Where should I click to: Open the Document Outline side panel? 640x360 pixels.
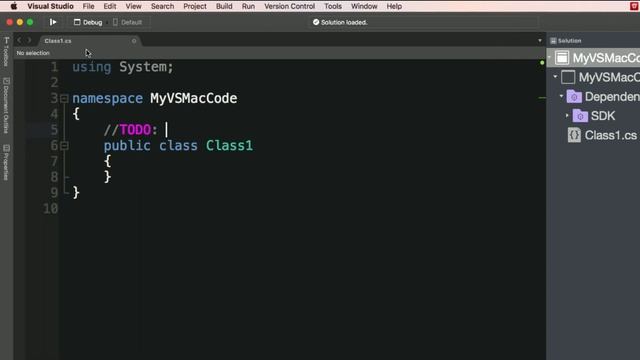6,105
